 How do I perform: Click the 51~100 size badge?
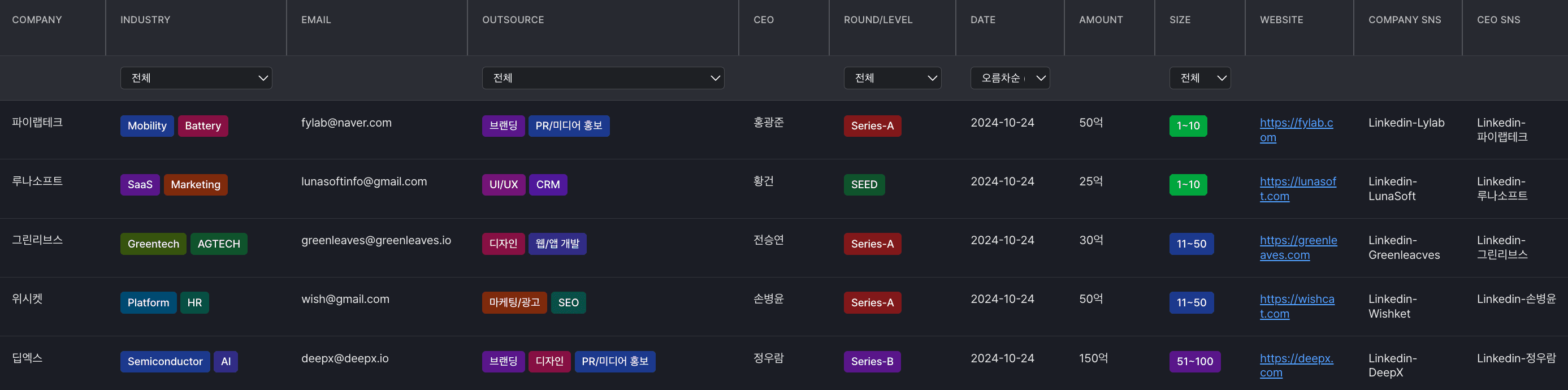pos(1194,361)
